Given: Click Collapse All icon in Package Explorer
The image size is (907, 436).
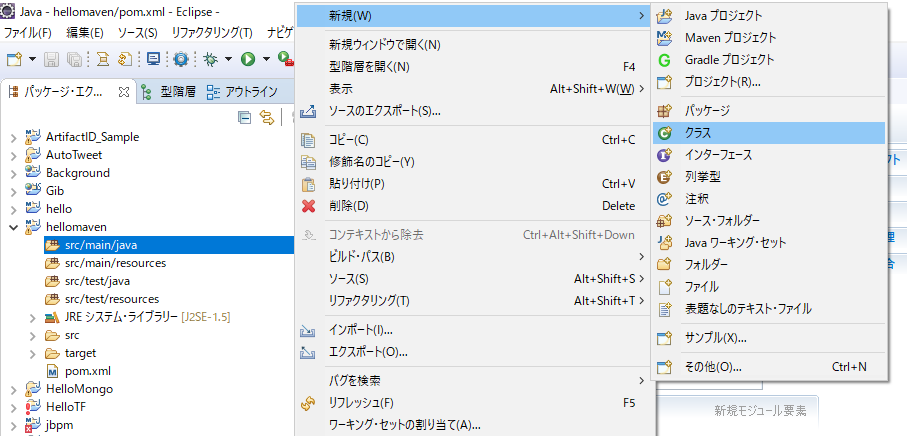Looking at the screenshot, I should pyautogui.click(x=245, y=117).
